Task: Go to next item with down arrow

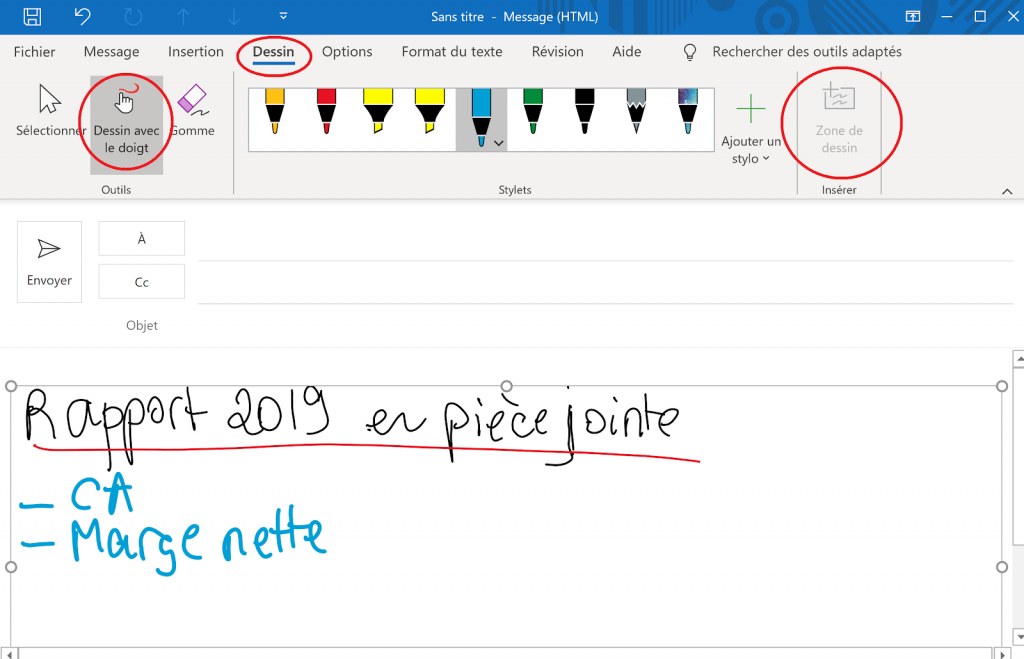Action: [x=234, y=16]
